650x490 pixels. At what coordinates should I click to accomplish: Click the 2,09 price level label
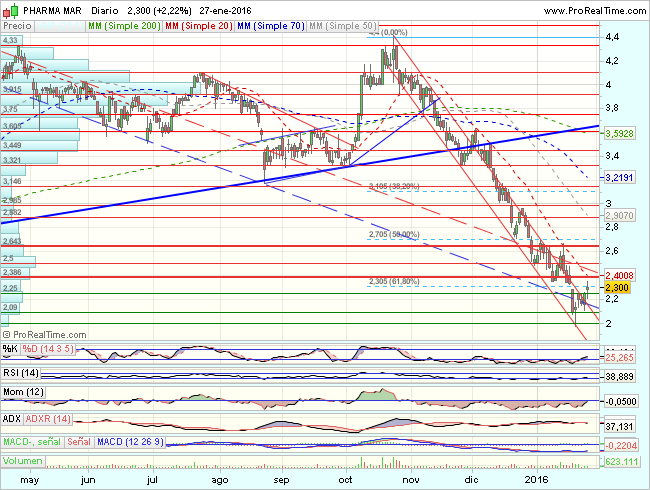(10, 307)
